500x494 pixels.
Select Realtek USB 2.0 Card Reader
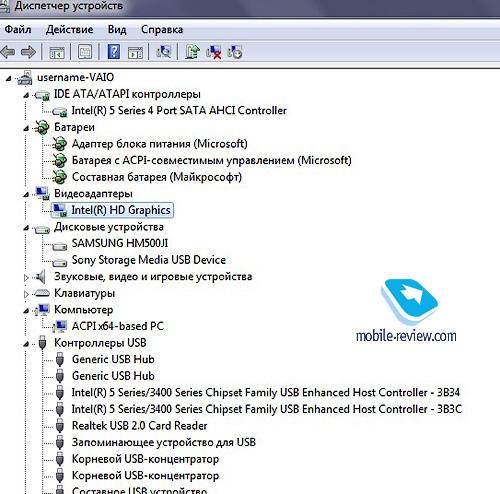pos(140,426)
